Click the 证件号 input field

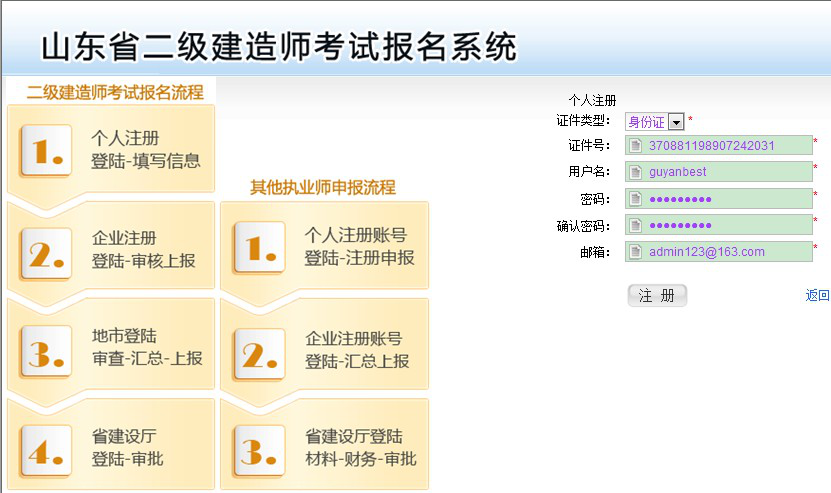[x=719, y=145]
